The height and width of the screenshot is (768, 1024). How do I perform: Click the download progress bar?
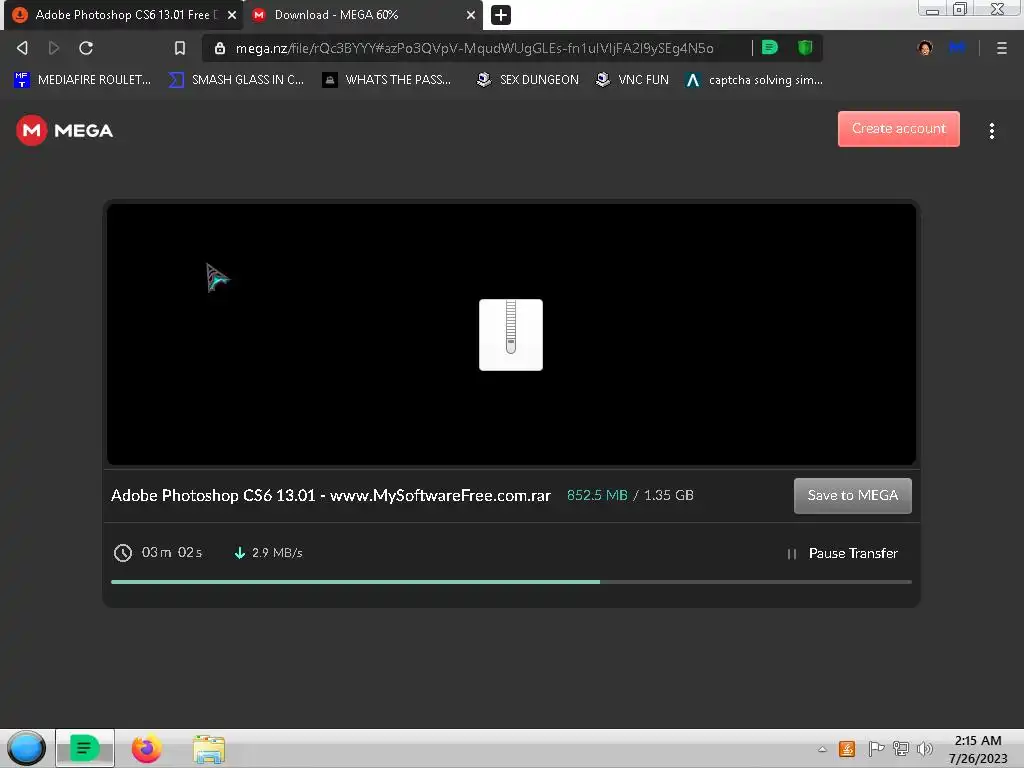(x=511, y=581)
